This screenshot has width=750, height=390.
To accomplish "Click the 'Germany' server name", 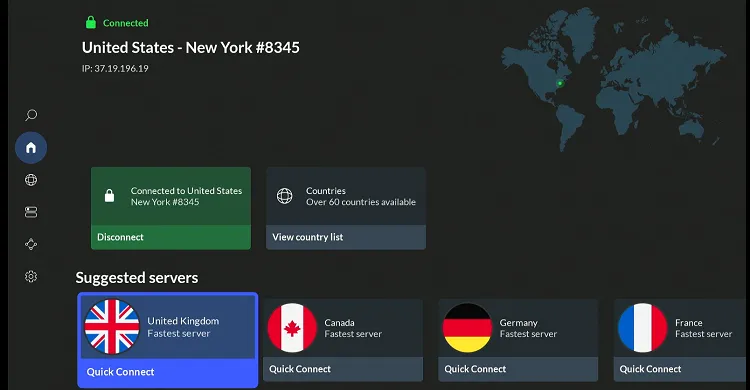I will pos(519,323).
